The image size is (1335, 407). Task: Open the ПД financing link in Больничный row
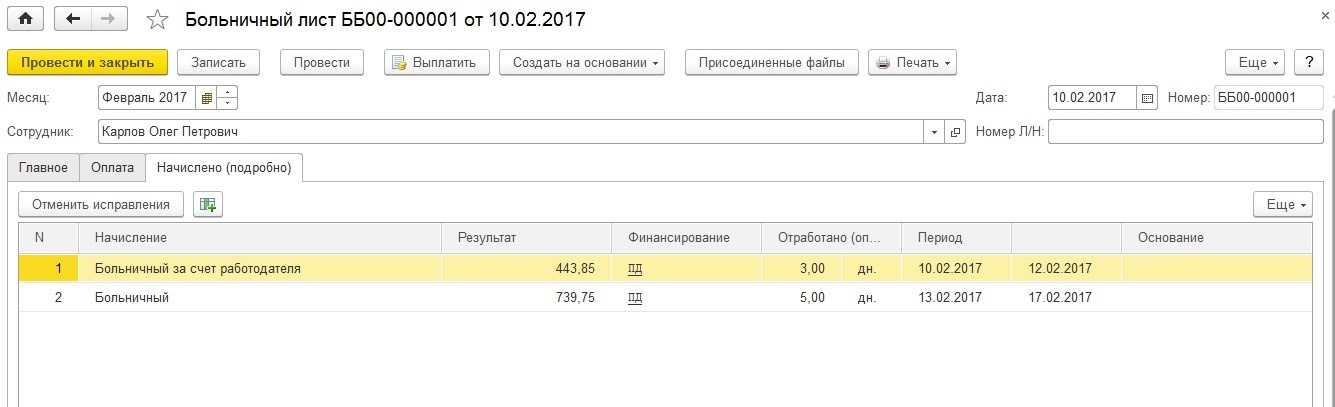pyautogui.click(x=635, y=298)
